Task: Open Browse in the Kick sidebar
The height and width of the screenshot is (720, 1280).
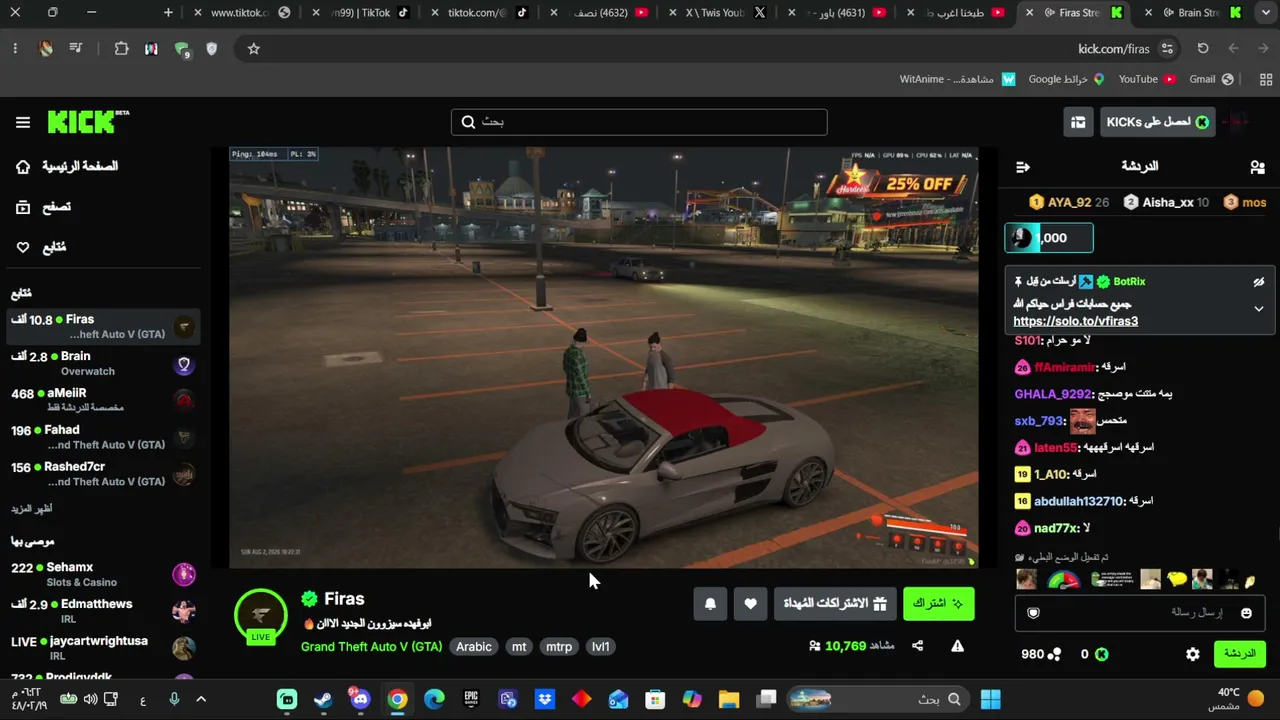Action: pyautogui.click(x=45, y=207)
